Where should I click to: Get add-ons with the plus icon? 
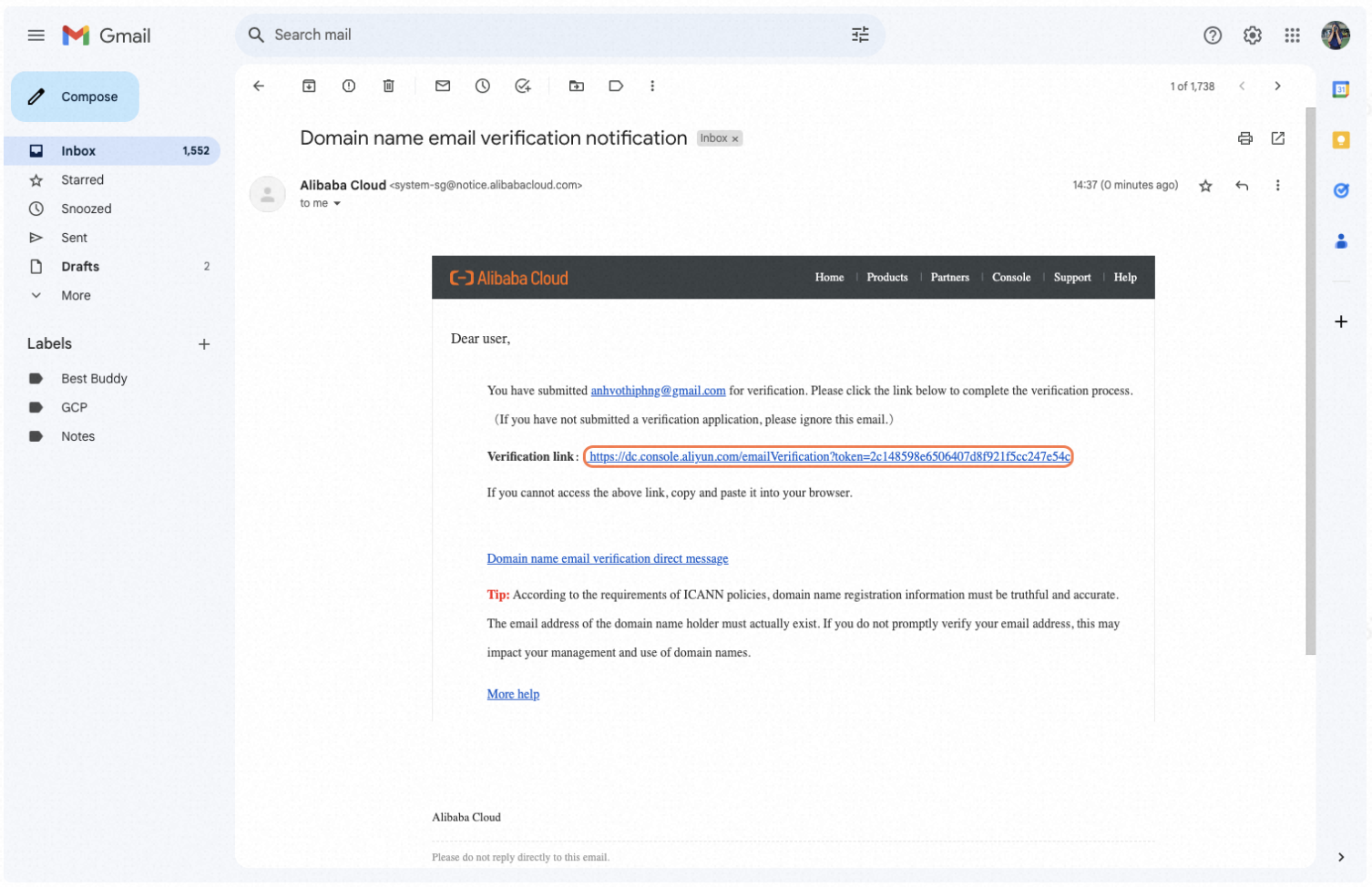click(1340, 321)
